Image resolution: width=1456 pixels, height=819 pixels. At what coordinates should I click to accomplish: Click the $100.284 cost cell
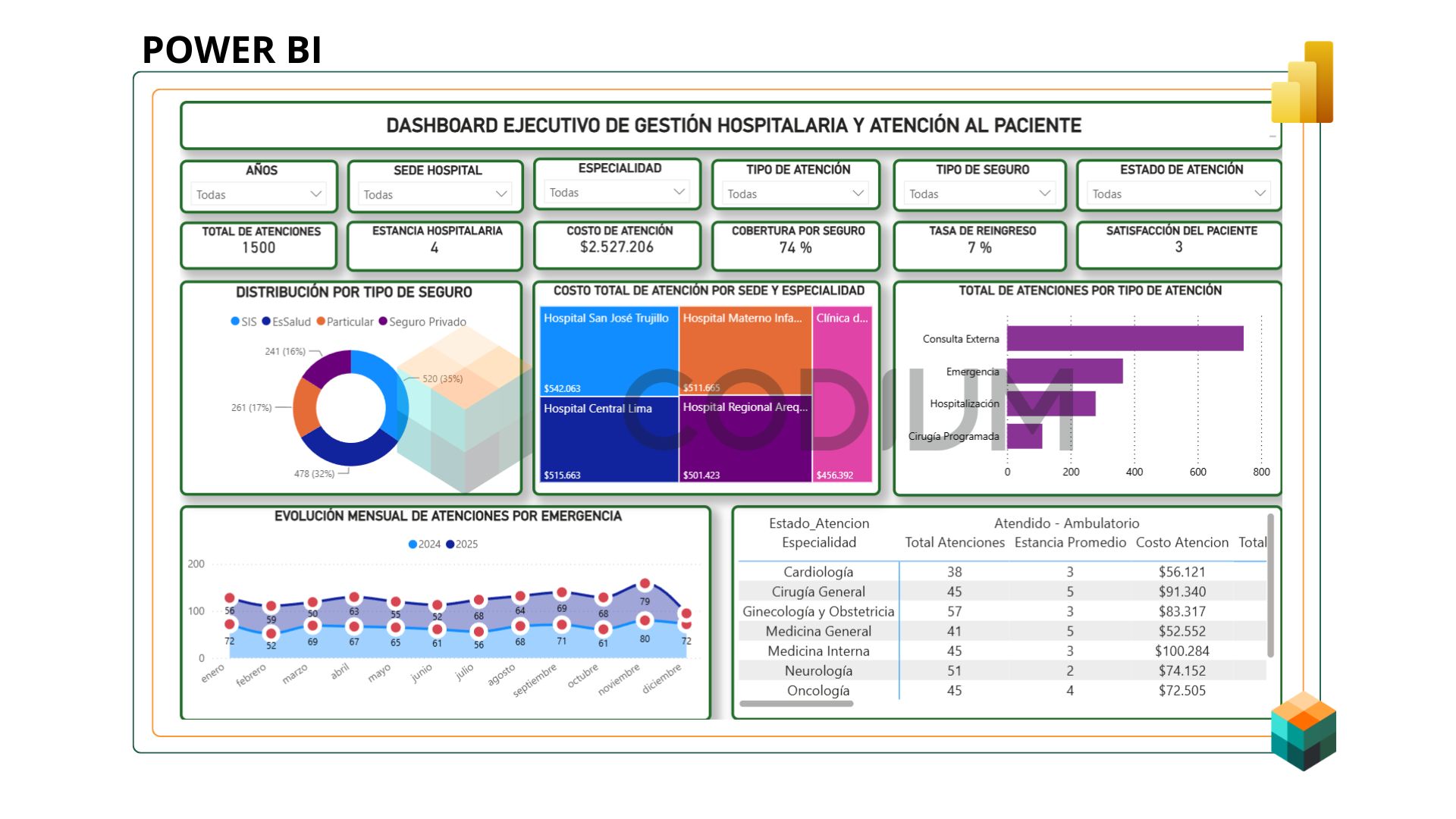coord(1181,651)
